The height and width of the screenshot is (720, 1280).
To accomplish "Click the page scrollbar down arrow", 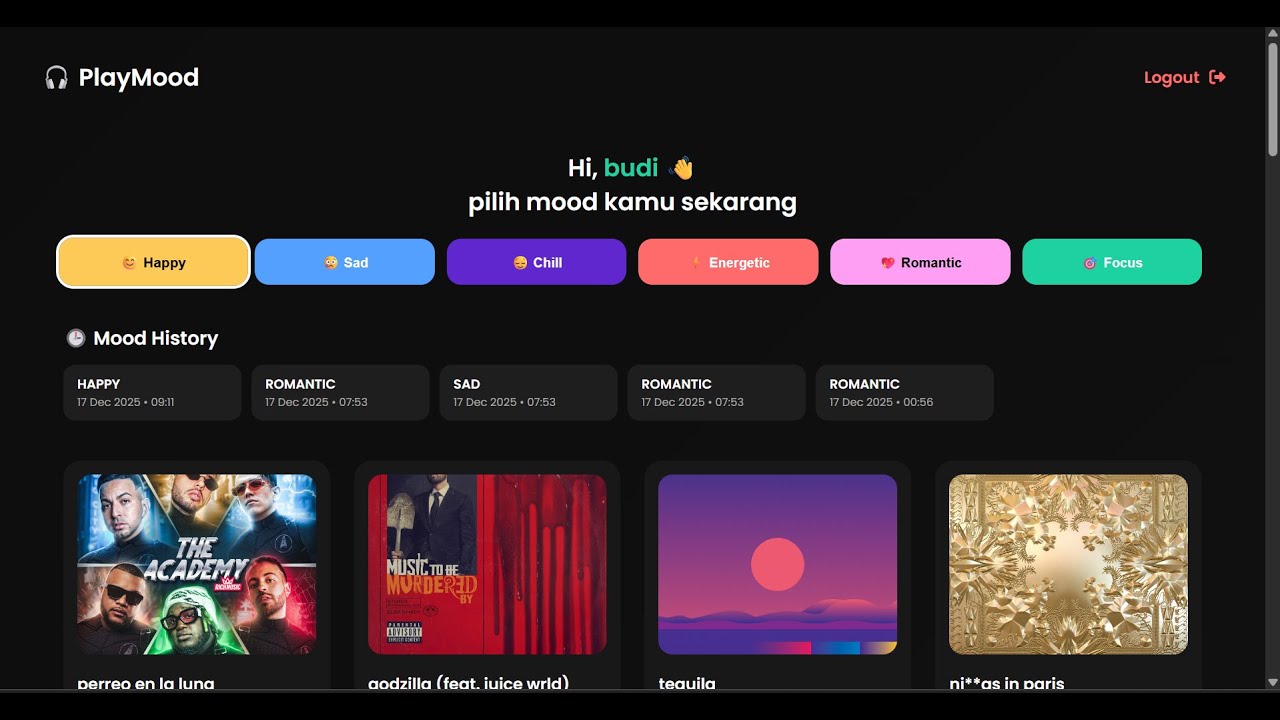I will click(x=1272, y=682).
